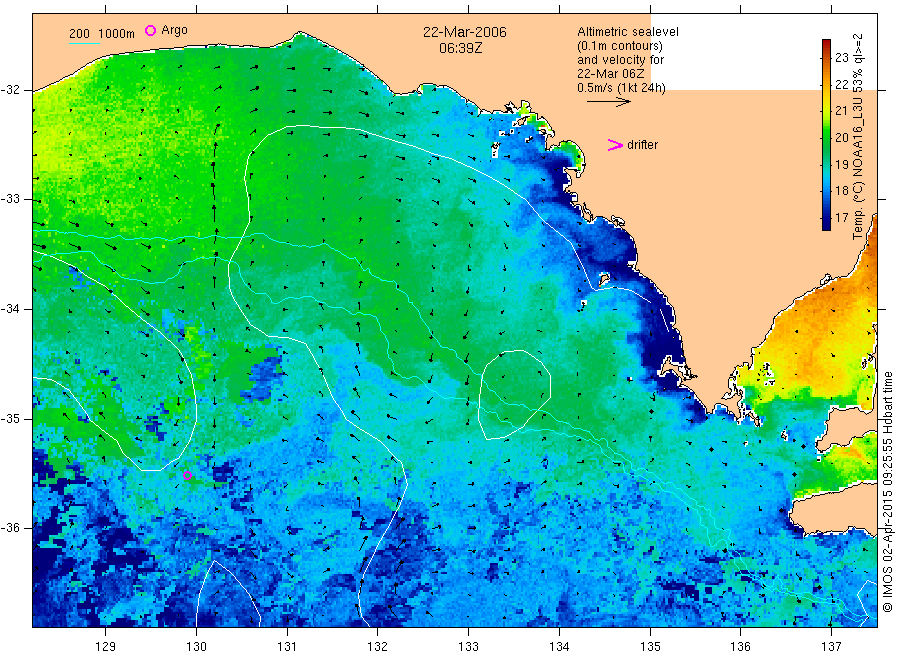Click the longitude label 137
The height and width of the screenshot is (660, 900).
pyautogui.click(x=831, y=647)
